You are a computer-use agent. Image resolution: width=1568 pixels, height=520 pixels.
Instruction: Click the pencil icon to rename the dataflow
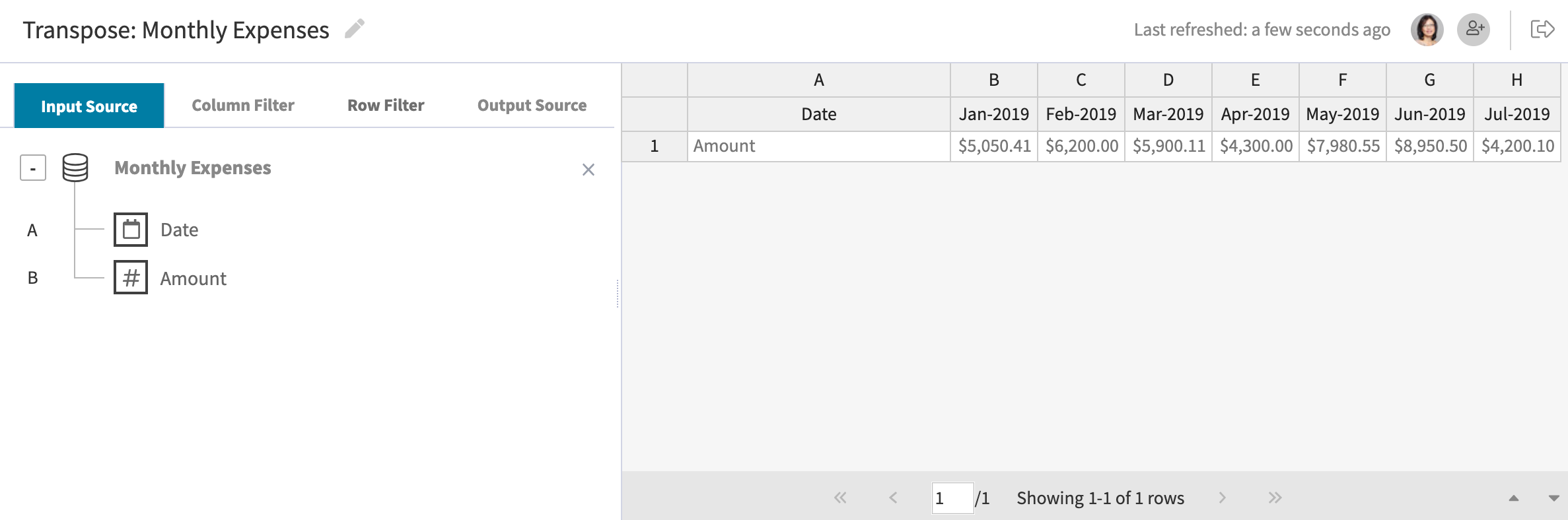click(x=355, y=29)
